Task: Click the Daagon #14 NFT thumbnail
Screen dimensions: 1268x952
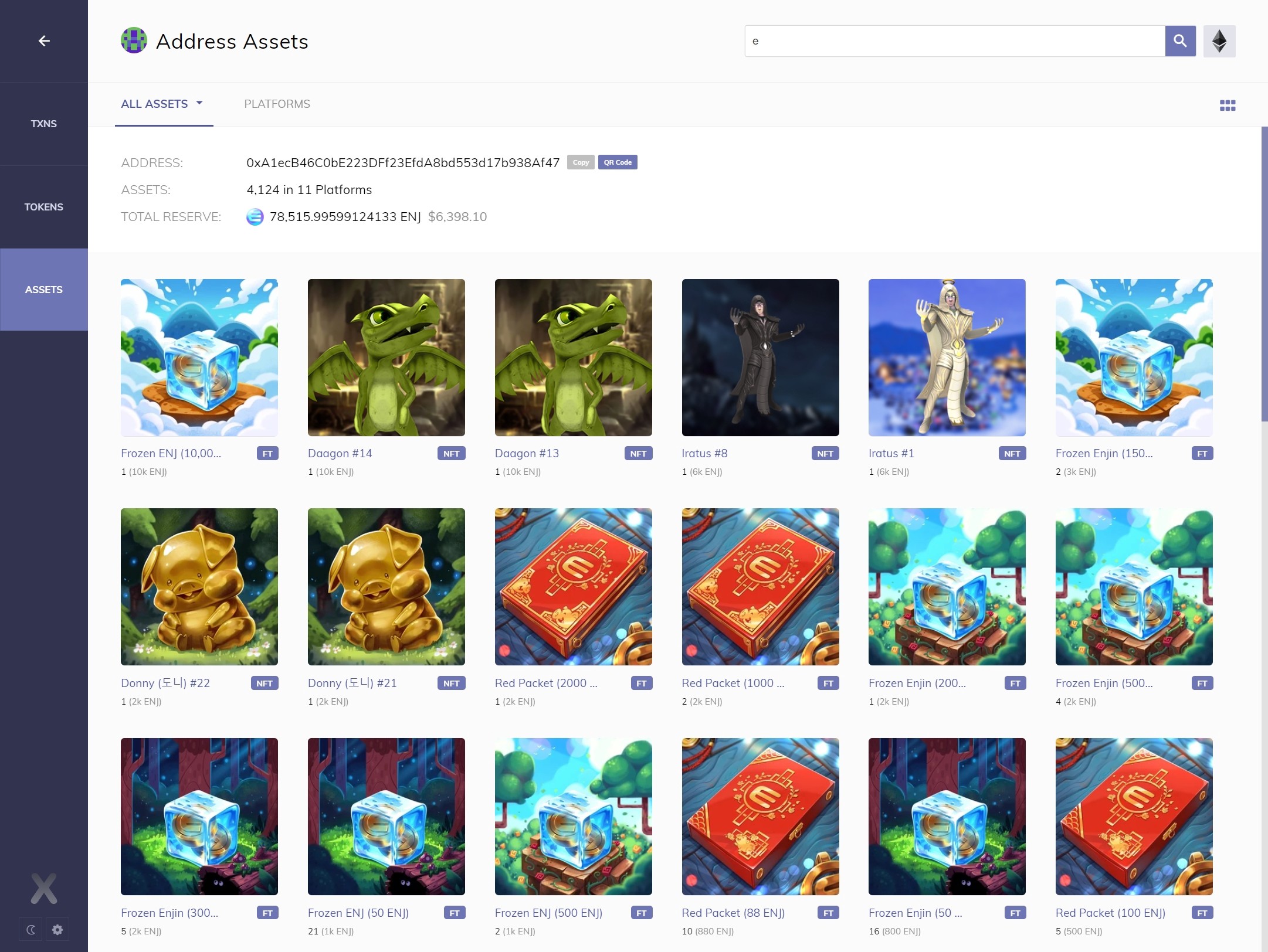Action: [386, 357]
